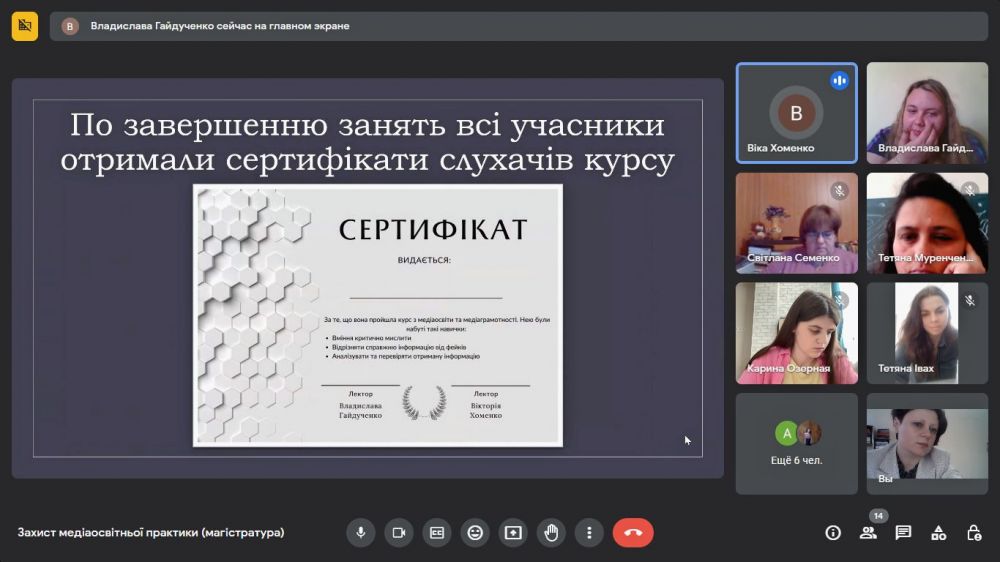Open the chat panel
This screenshot has height=562, width=1000.
coord(903,533)
